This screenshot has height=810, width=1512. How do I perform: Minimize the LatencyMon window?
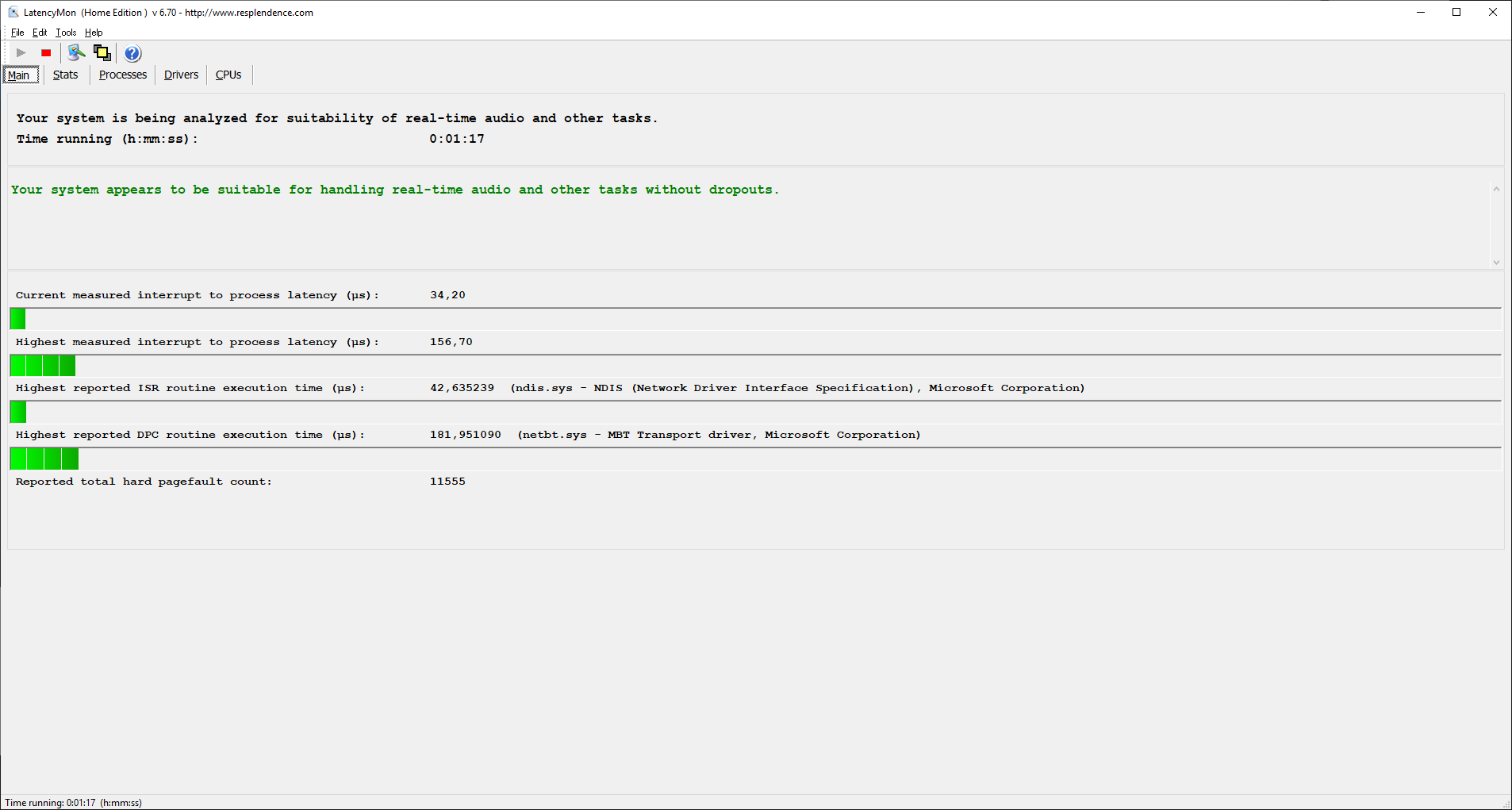point(1421,12)
